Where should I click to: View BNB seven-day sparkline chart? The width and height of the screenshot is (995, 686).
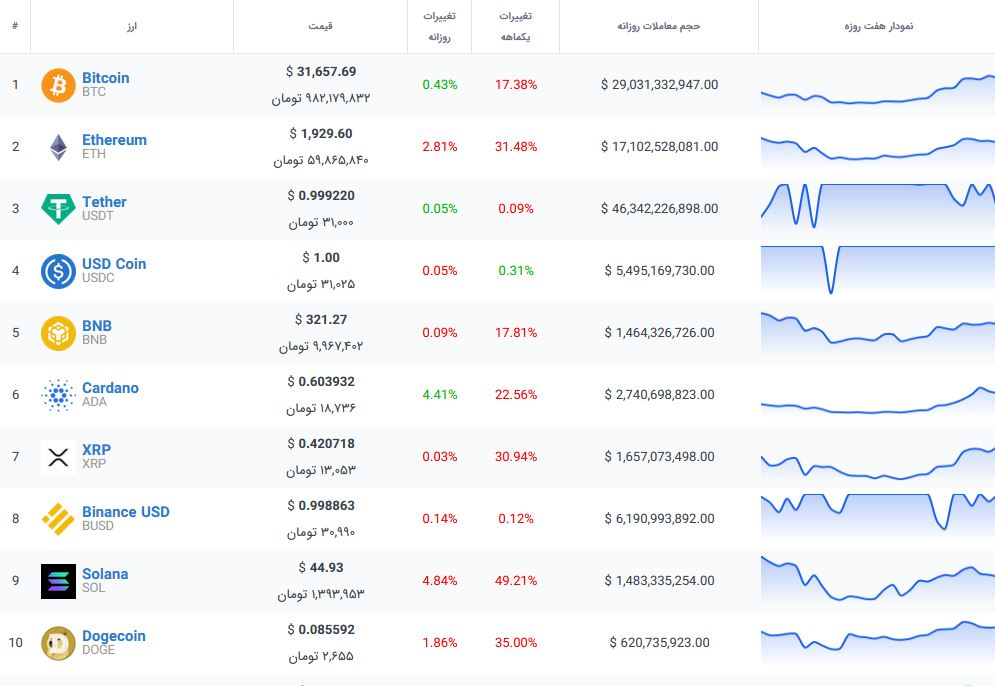[x=878, y=331]
